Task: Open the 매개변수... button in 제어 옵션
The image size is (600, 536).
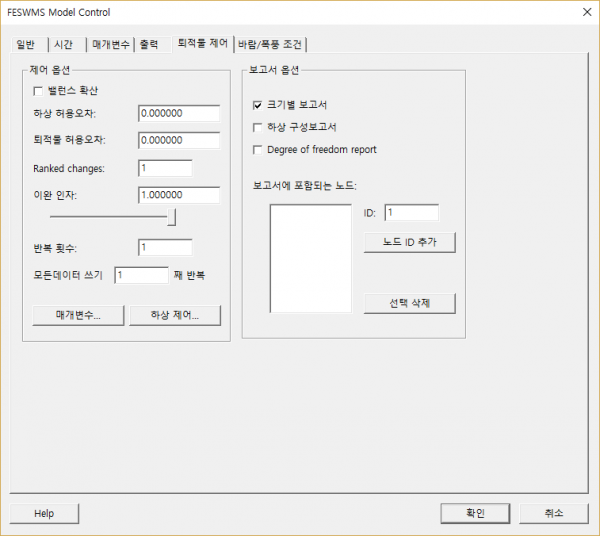Action: pos(78,316)
